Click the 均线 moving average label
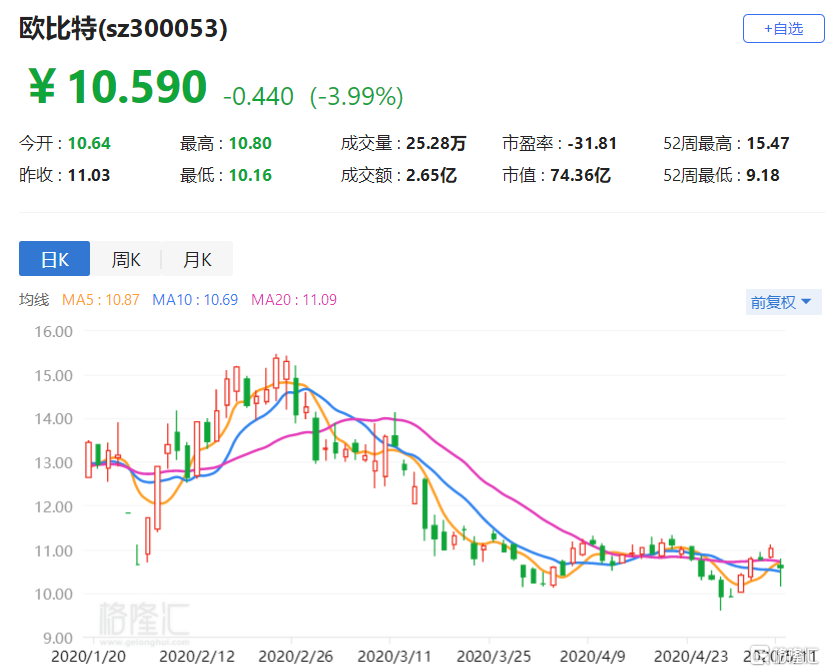Screen dimensions: 825x672 pyautogui.click(x=34, y=299)
